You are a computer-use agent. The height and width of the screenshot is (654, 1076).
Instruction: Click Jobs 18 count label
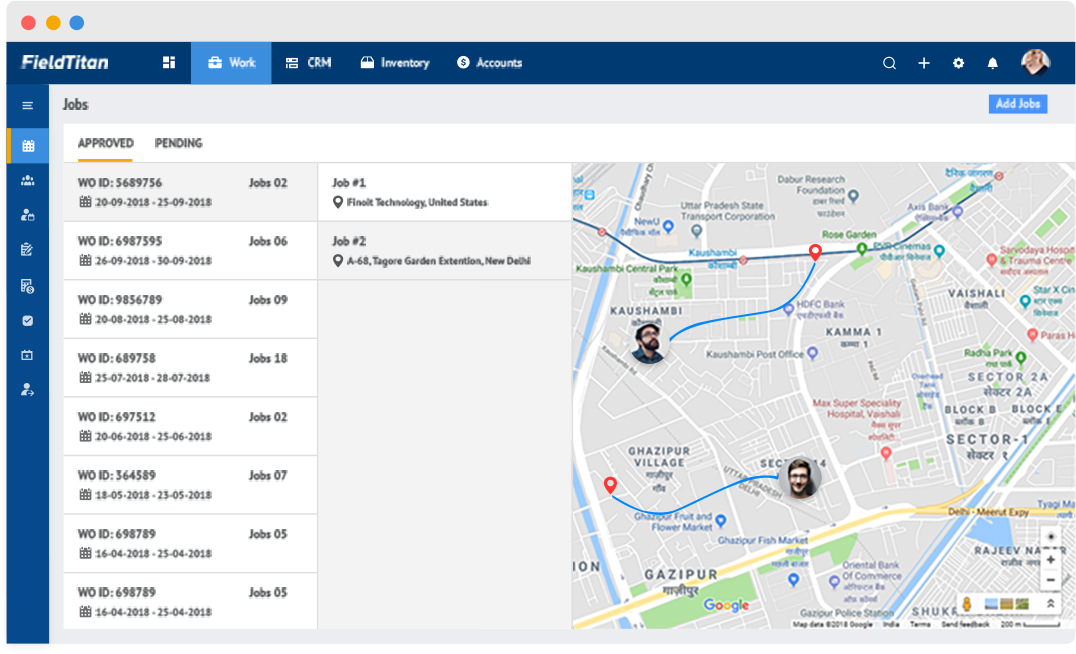268,358
